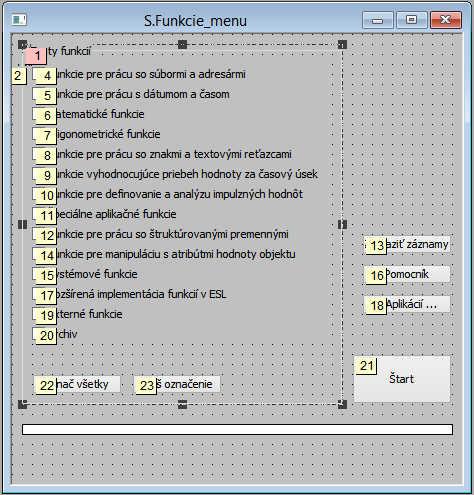Click the 'Zruš označenie' button
Viewport: 474px width, 495px height.
tap(177, 384)
